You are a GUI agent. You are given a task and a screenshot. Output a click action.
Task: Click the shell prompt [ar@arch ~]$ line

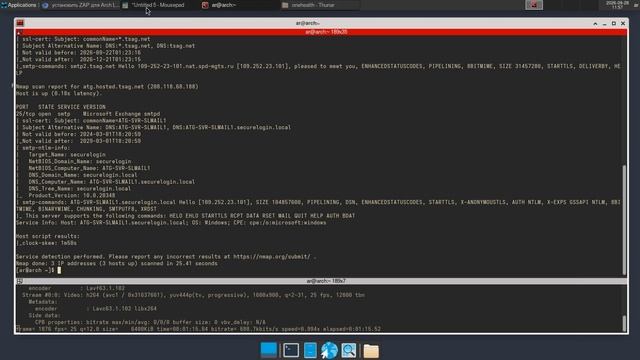point(38,270)
